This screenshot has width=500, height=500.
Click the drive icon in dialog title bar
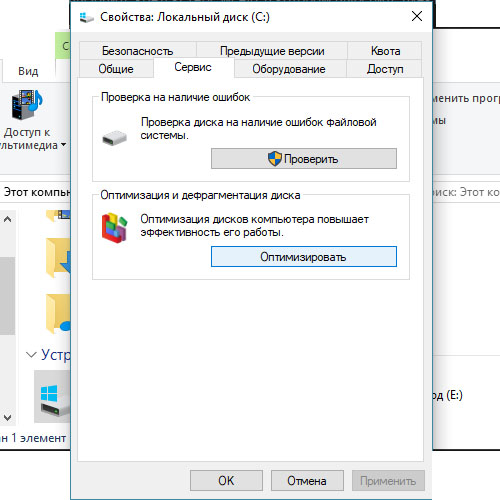click(x=86, y=17)
